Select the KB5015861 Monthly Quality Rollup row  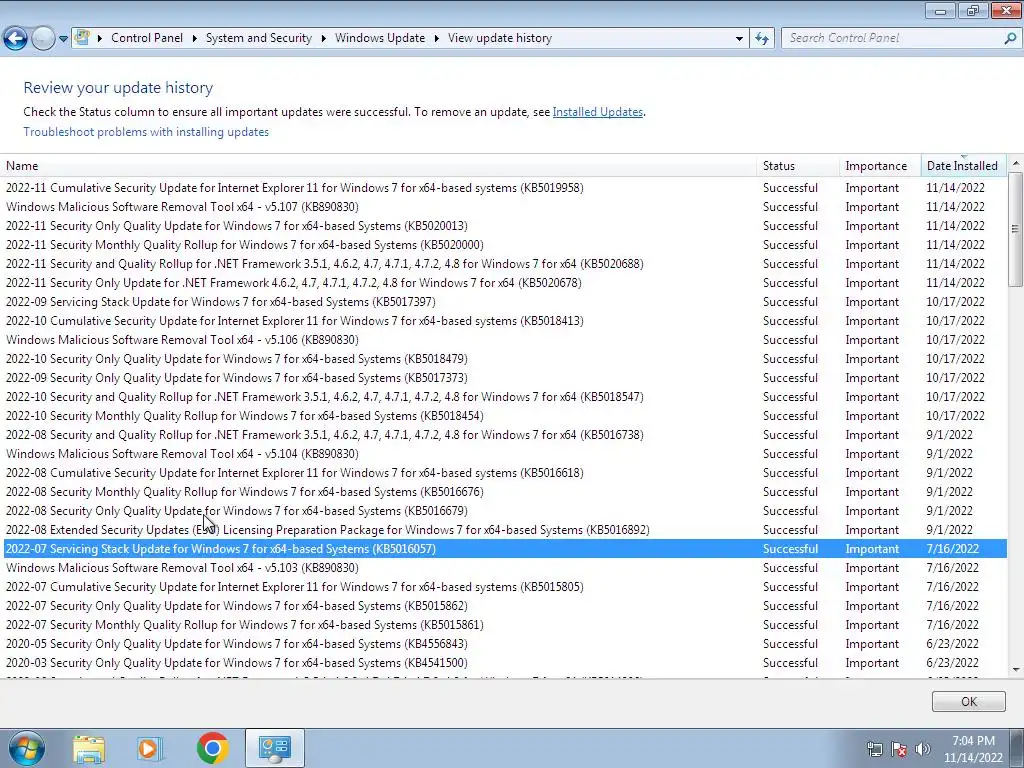click(x=504, y=625)
